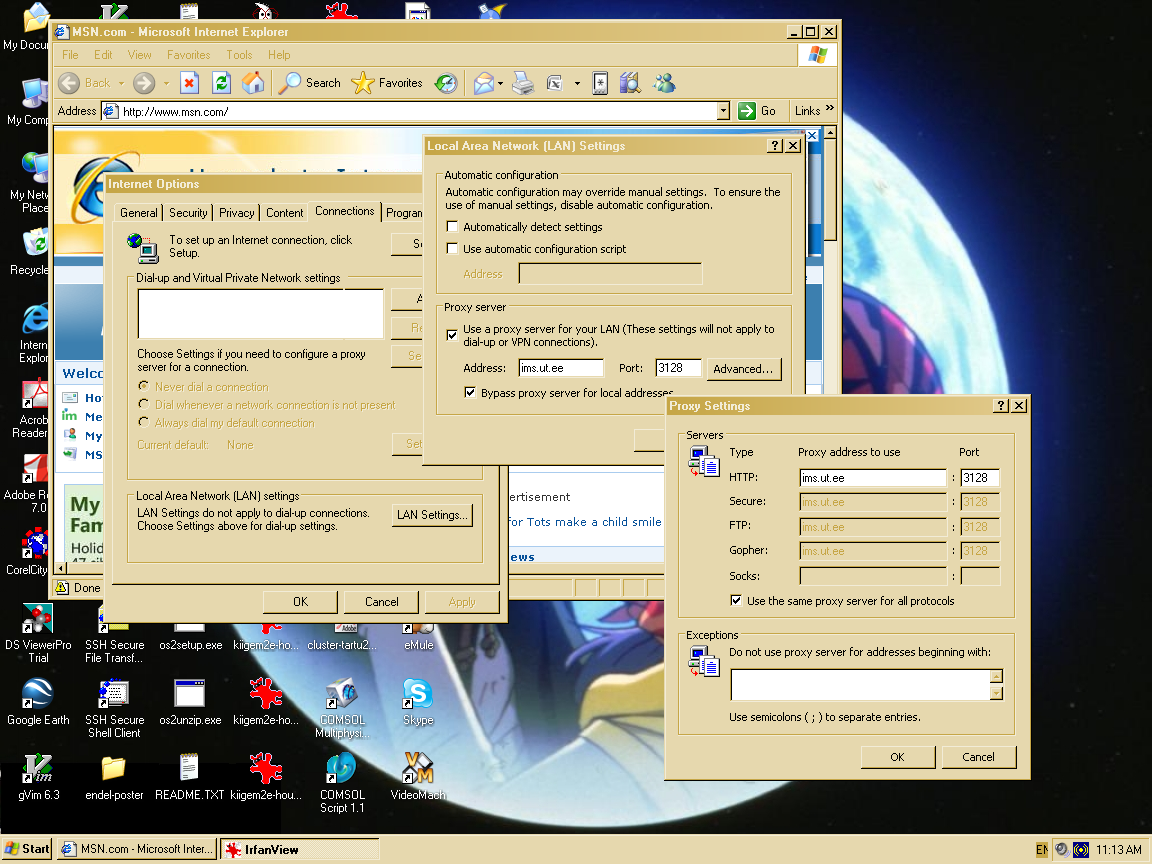The width and height of the screenshot is (1152, 864).
Task: Click OK in Proxy Settings dialog
Action: [x=897, y=757]
